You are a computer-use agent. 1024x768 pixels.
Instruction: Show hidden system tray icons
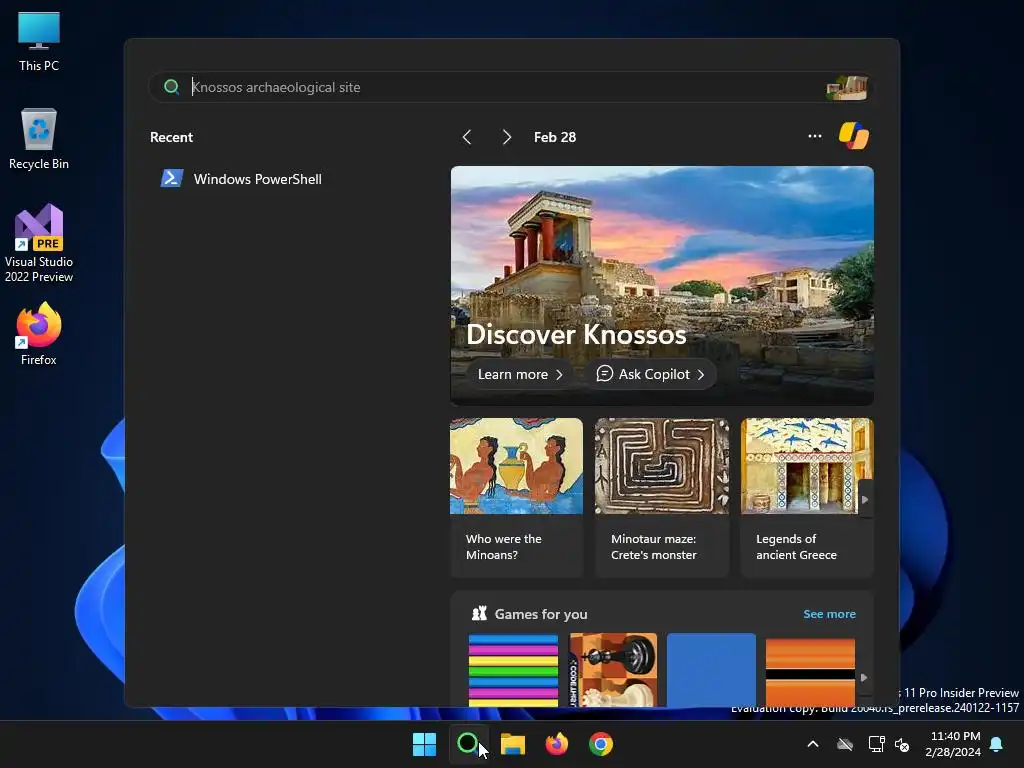pos(813,744)
